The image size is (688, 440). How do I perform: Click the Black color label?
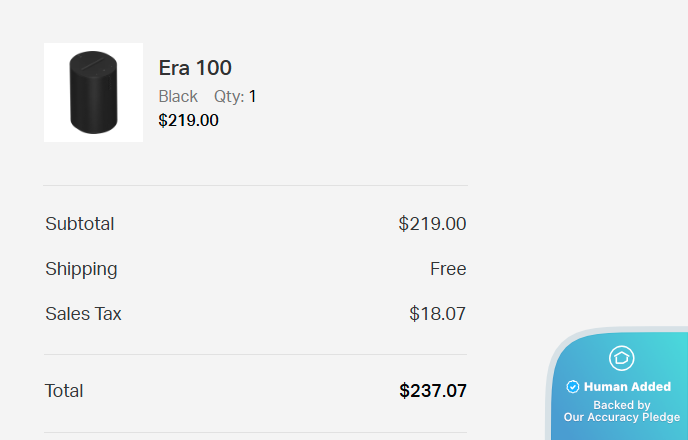[178, 97]
